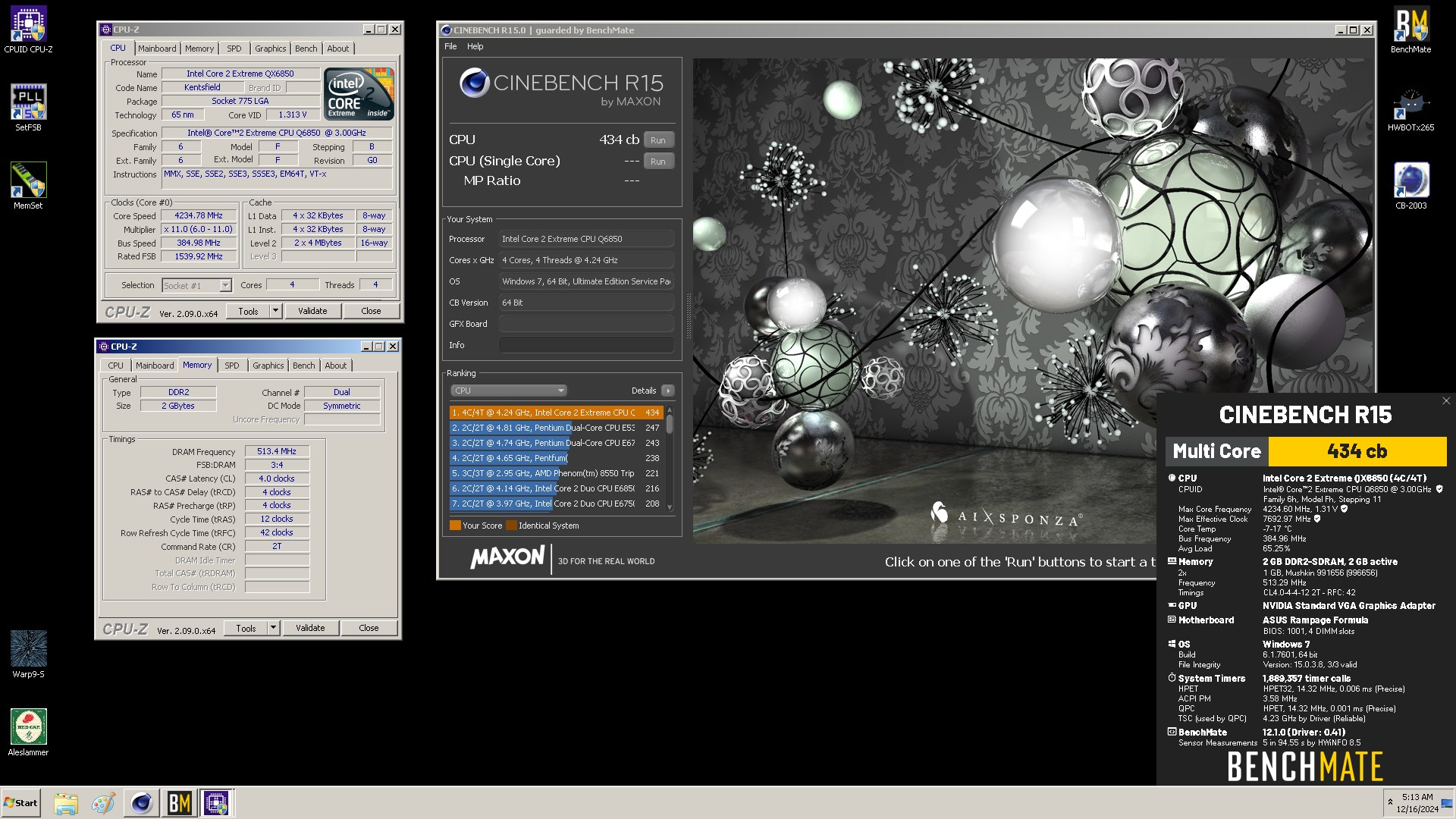Click the Cinebench R15 logo sphere

474,83
